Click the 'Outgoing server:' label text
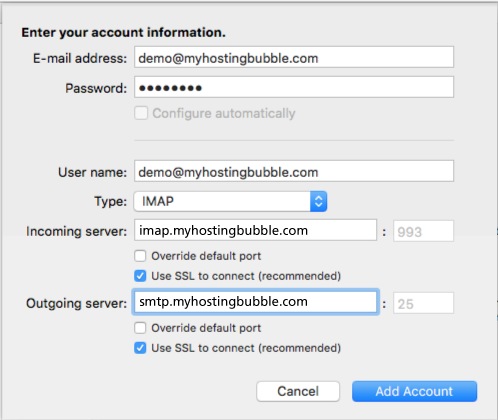Image resolution: width=498 pixels, height=420 pixels. pyautogui.click(x=77, y=304)
